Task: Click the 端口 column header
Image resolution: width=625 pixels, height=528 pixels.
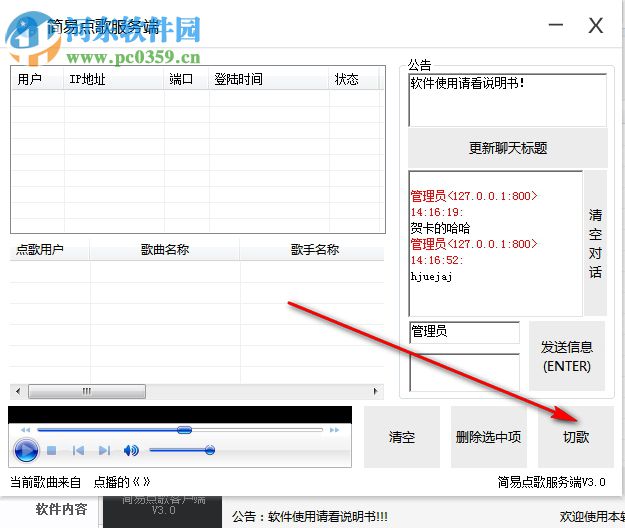Action: pyautogui.click(x=187, y=79)
